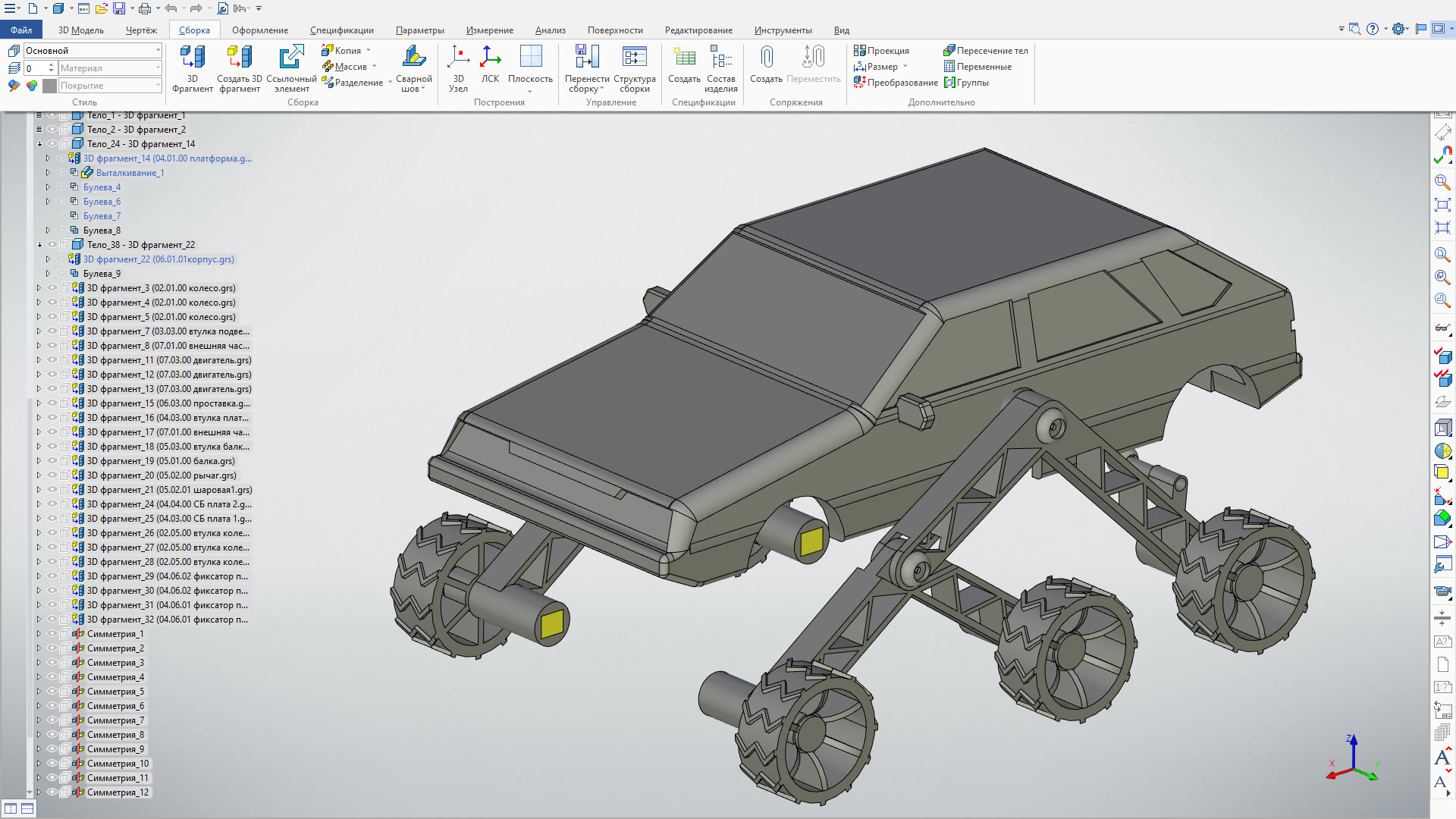Open the Основной style dropdown
The width and height of the screenshot is (1456, 819).
pyautogui.click(x=158, y=51)
